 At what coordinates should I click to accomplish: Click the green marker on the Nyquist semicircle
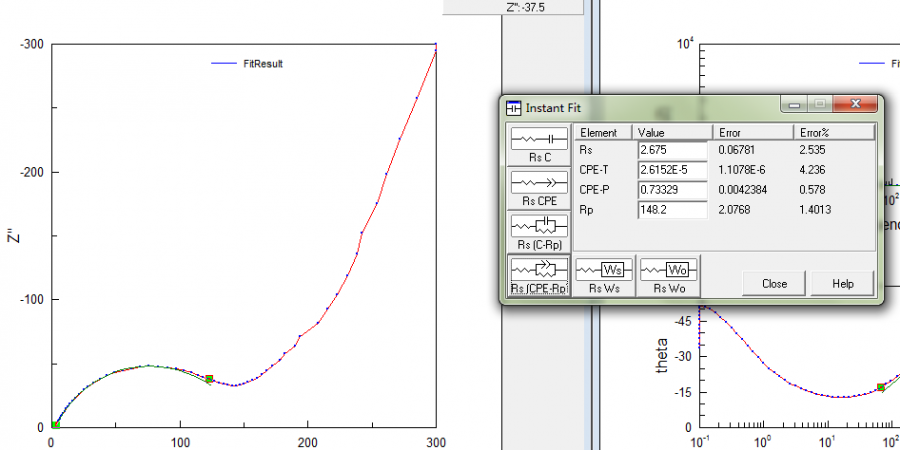point(209,379)
